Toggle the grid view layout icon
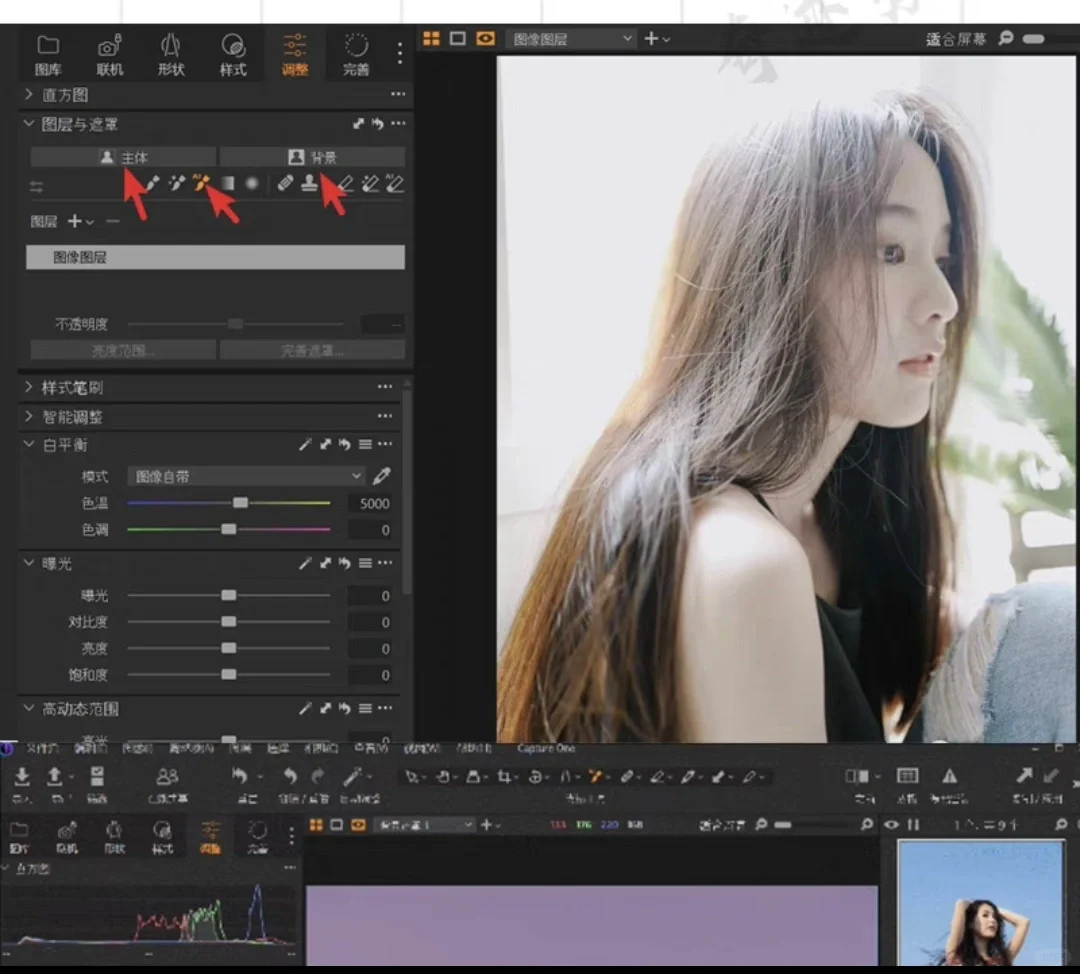Viewport: 1080px width, 974px height. click(432, 38)
